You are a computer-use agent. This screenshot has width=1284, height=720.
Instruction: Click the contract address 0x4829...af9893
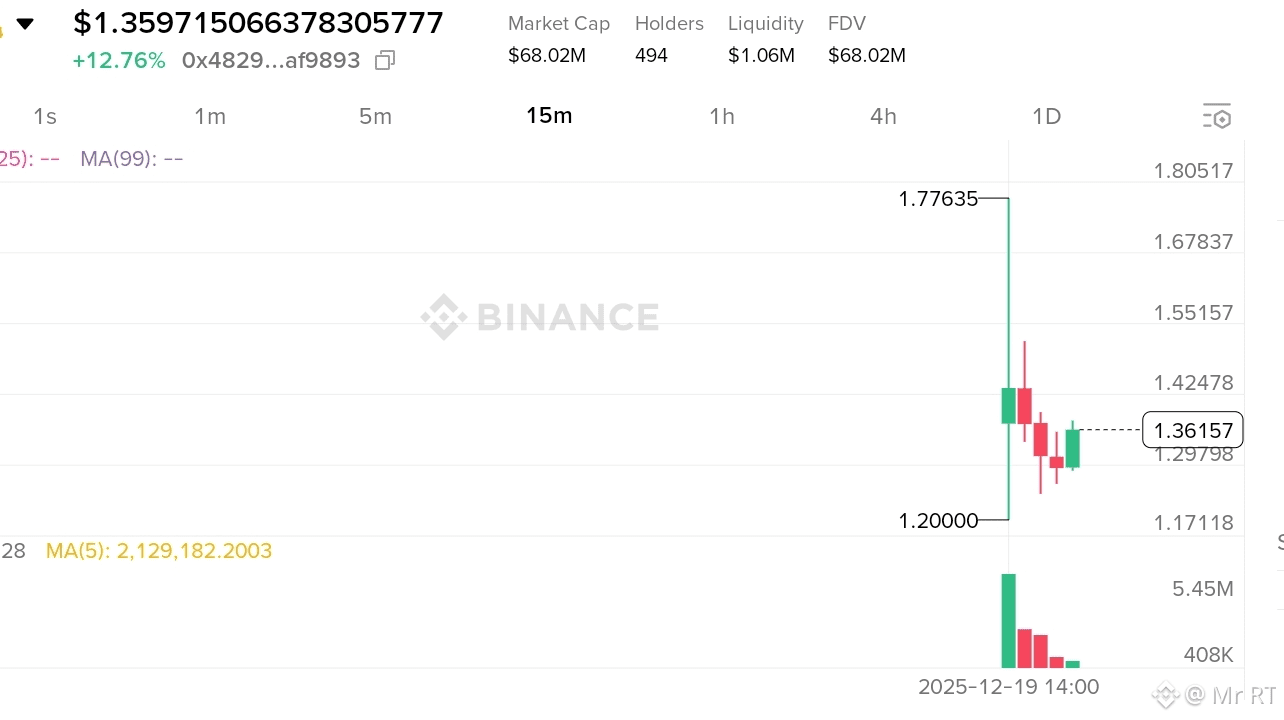(271, 61)
